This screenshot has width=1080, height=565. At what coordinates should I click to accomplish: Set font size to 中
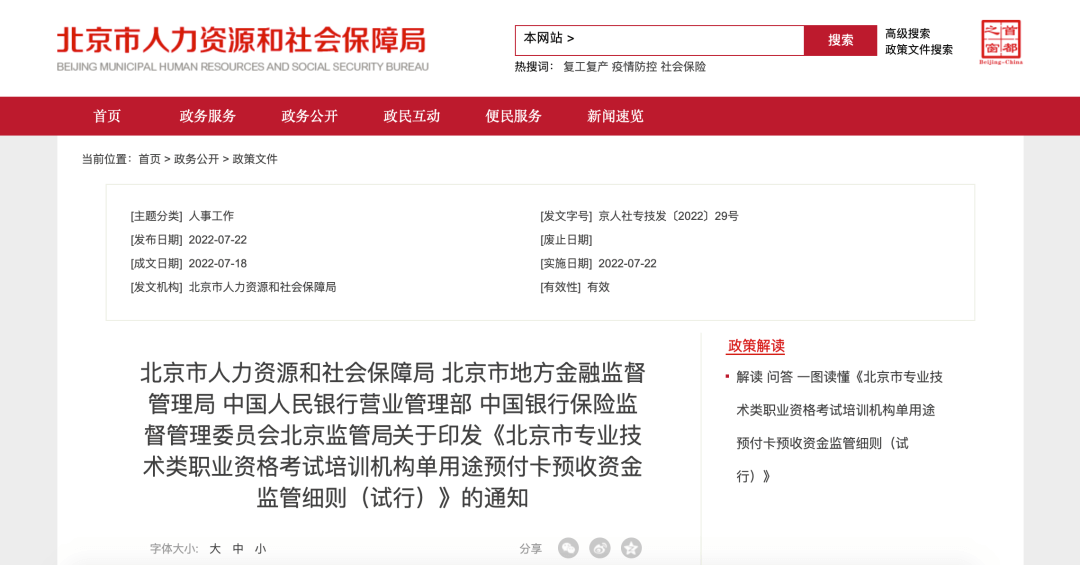238,548
